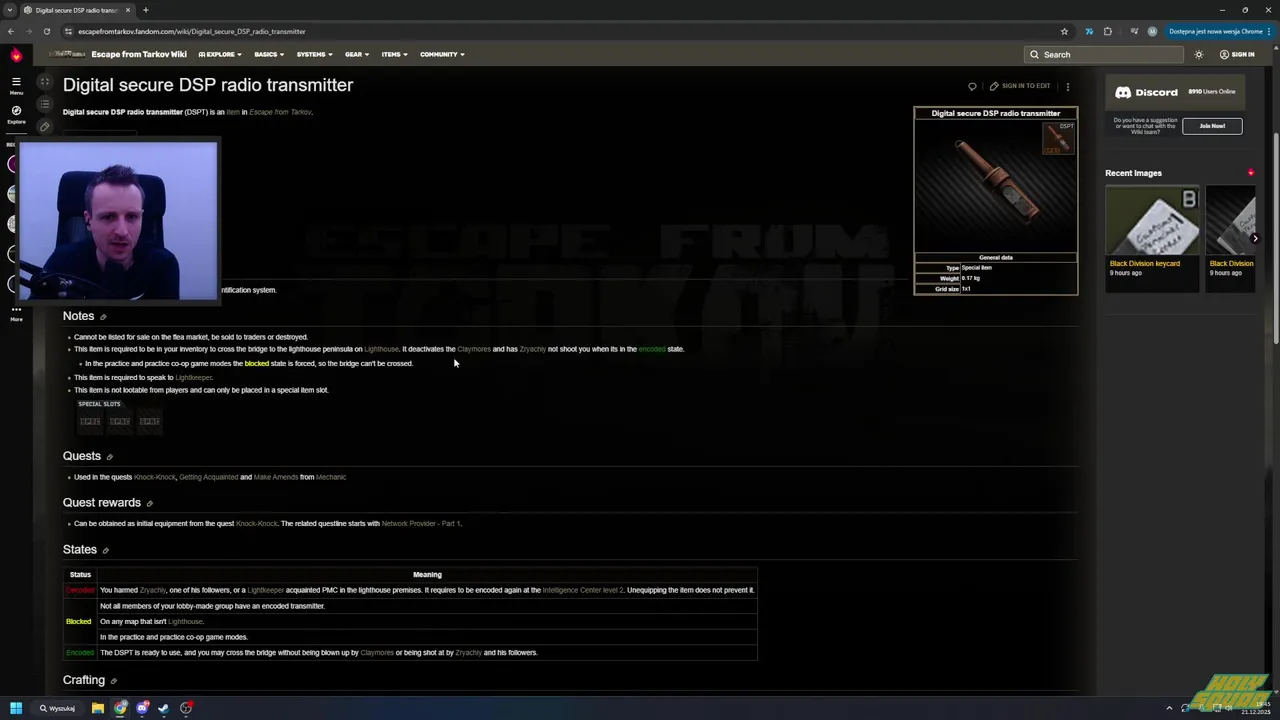The image size is (1280, 720).
Task: Show hidden system tray icons
Action: 1169,708
